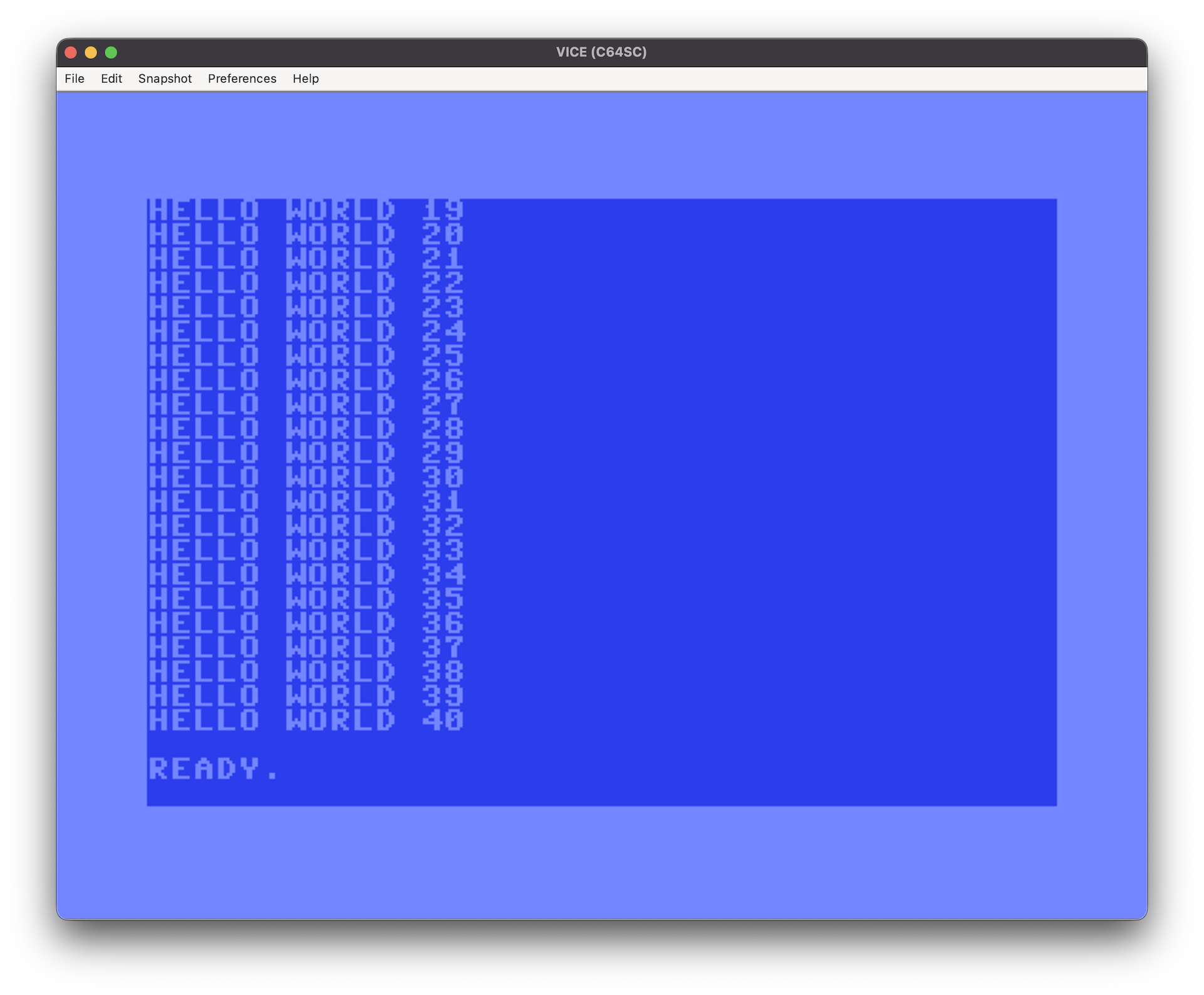Click the HELLO WORLD 33 line
The width and height of the screenshot is (1204, 995).
click(305, 550)
